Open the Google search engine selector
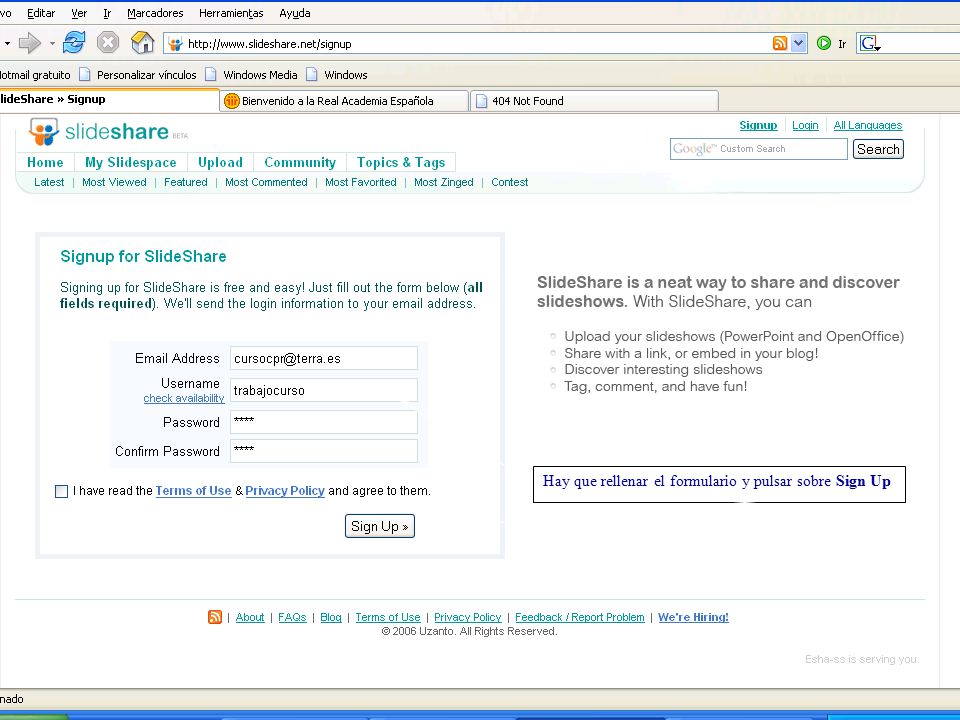 click(x=870, y=43)
